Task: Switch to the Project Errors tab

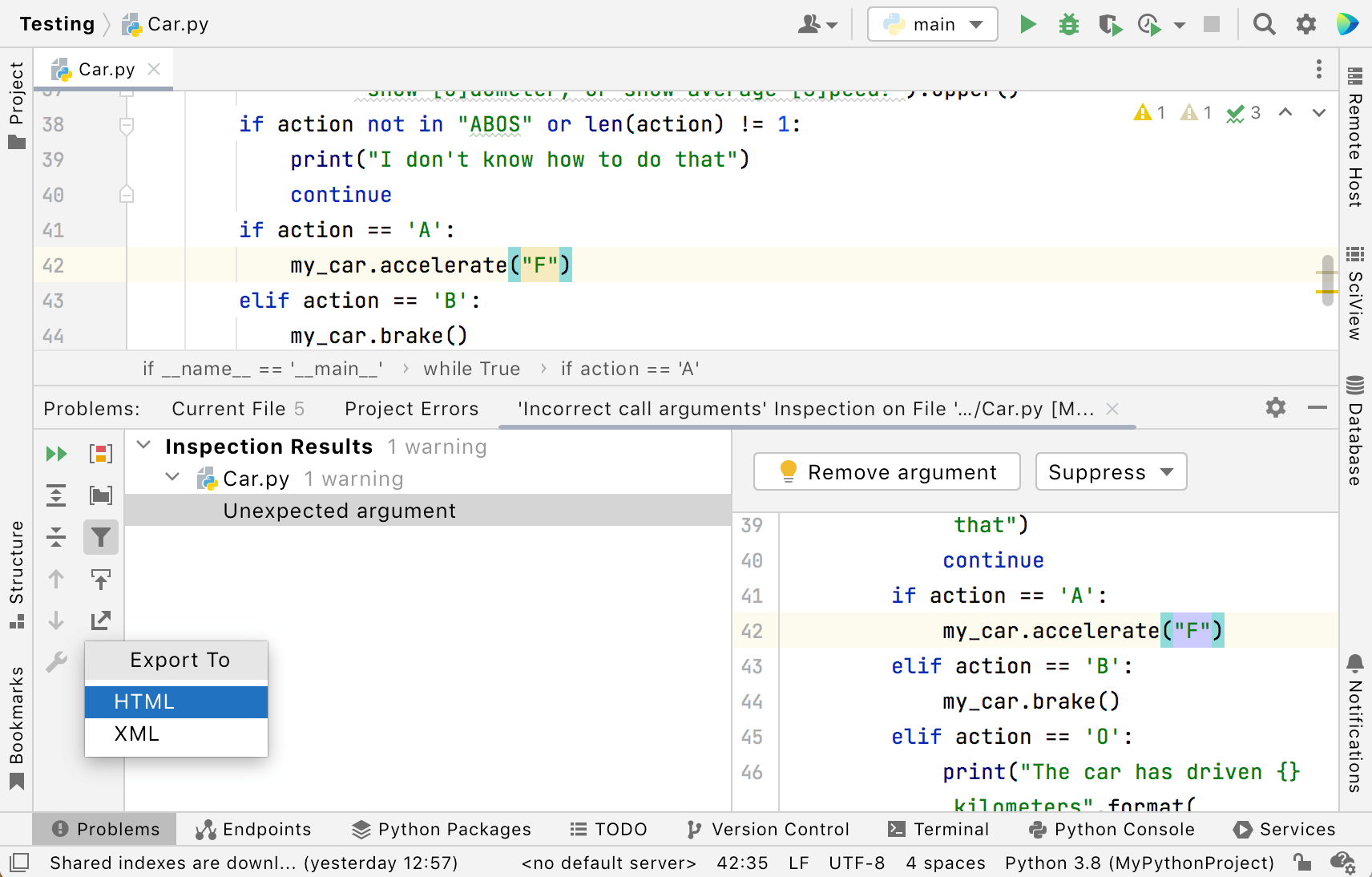Action: pyautogui.click(x=411, y=409)
